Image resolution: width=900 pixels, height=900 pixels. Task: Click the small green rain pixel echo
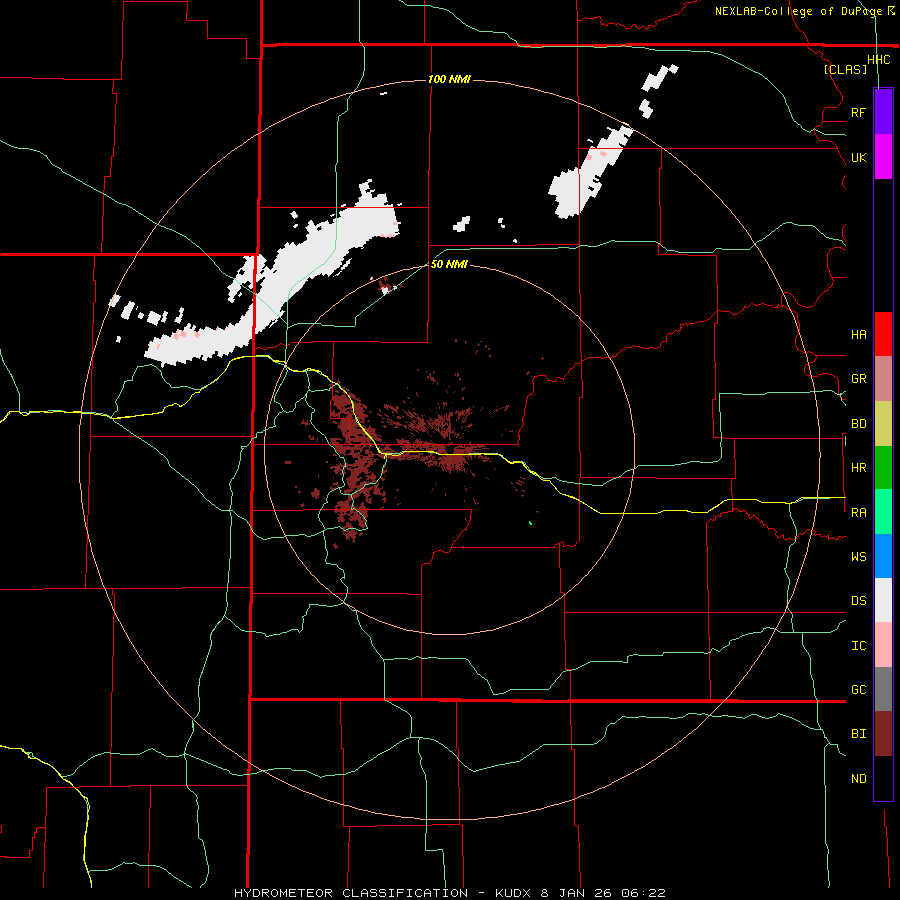(530, 523)
